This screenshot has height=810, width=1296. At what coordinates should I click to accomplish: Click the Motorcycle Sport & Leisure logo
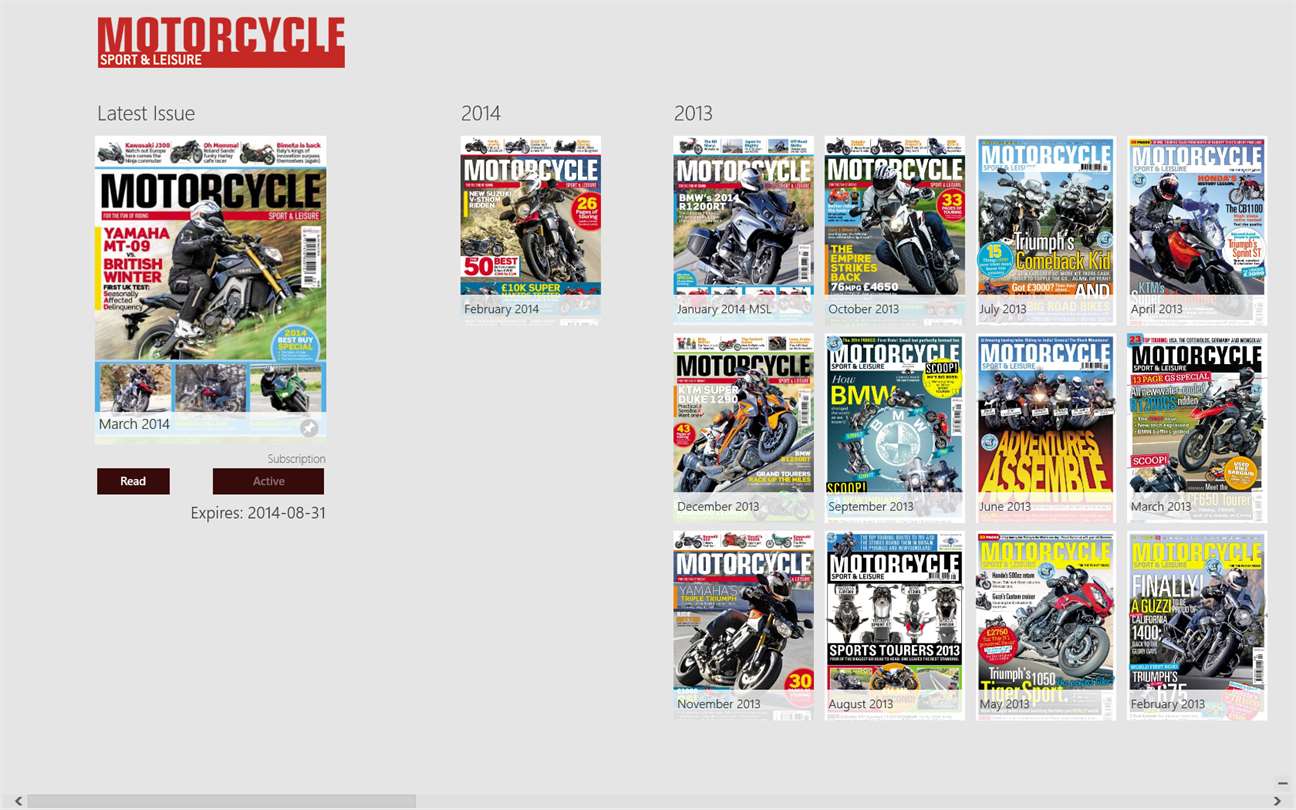(x=221, y=42)
